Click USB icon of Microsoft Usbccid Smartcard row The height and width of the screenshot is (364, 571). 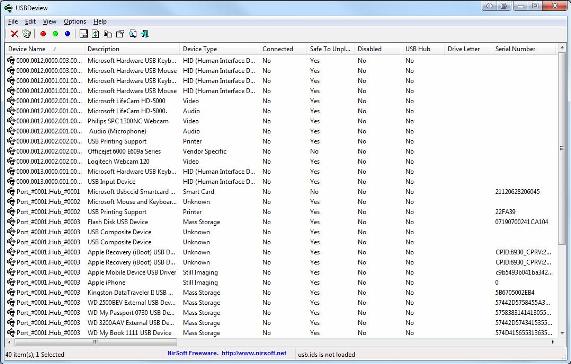(11, 191)
